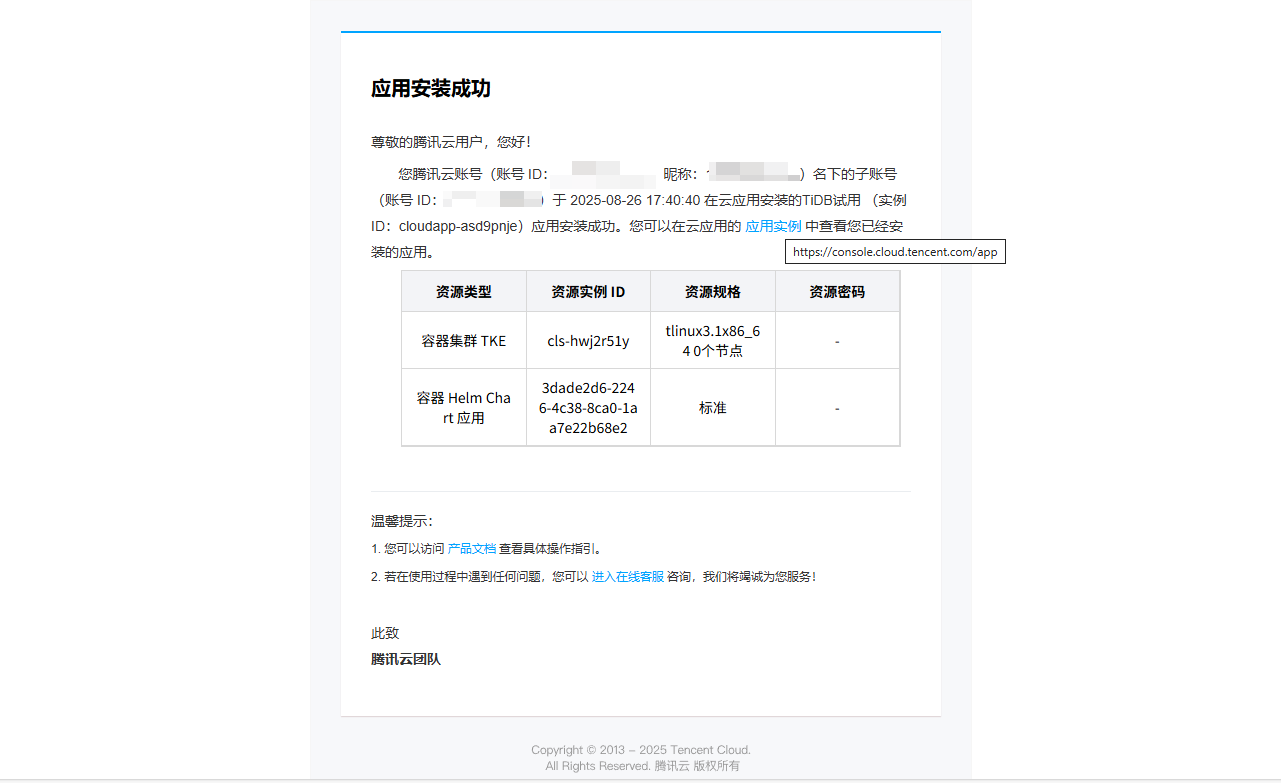The width and height of the screenshot is (1281, 783).
Task: Select the 资源密码 column header
Action: pyautogui.click(x=837, y=292)
